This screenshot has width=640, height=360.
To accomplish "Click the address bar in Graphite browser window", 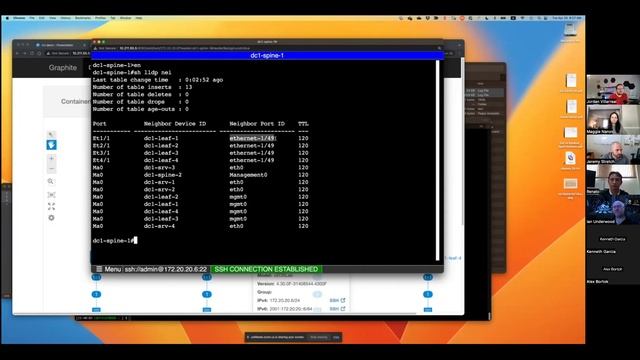I will click(67, 53).
